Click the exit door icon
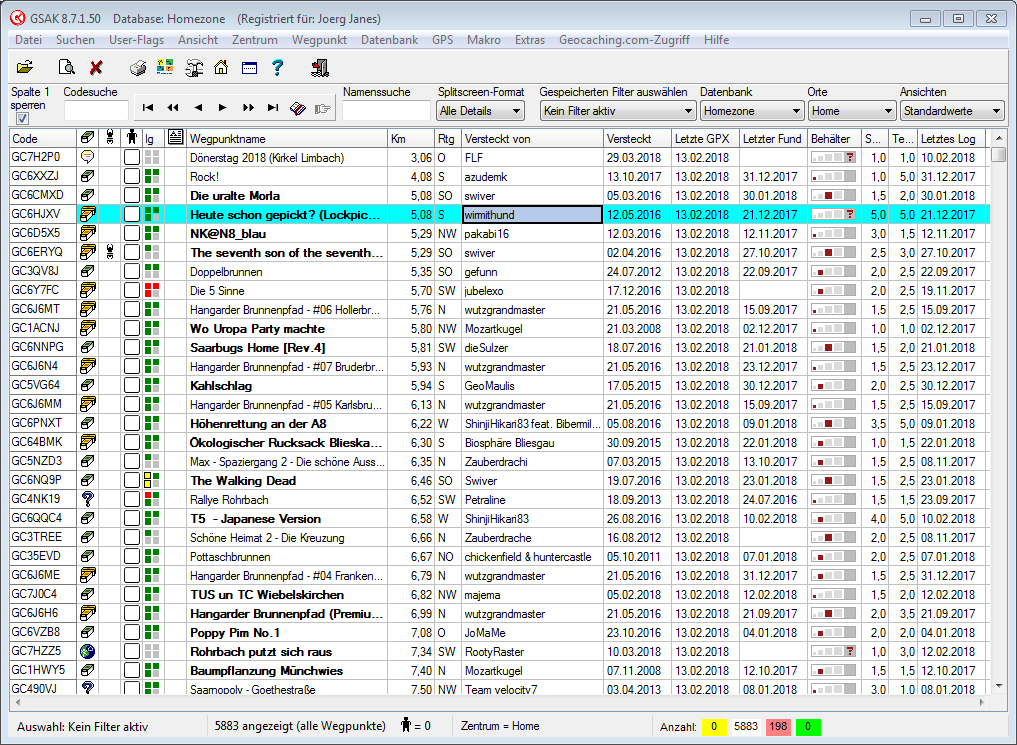This screenshot has width=1017, height=745. (x=319, y=67)
